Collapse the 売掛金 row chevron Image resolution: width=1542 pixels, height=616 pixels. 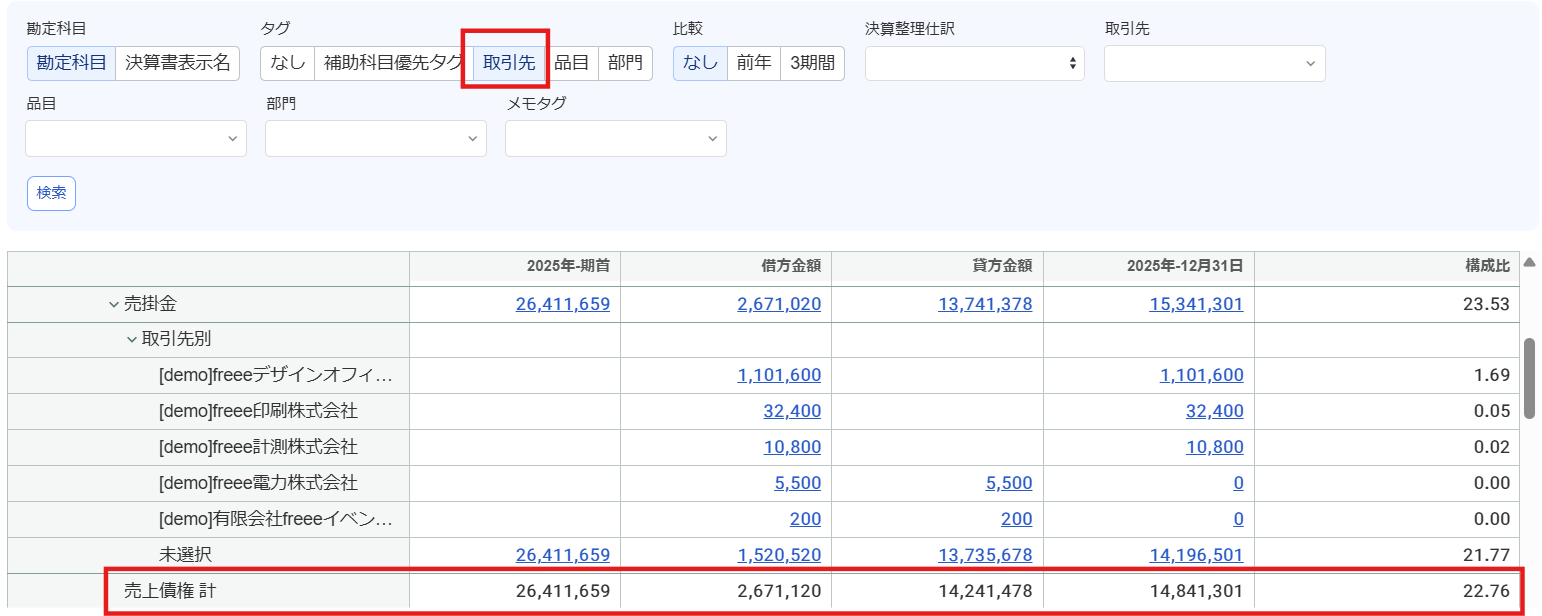pos(114,304)
